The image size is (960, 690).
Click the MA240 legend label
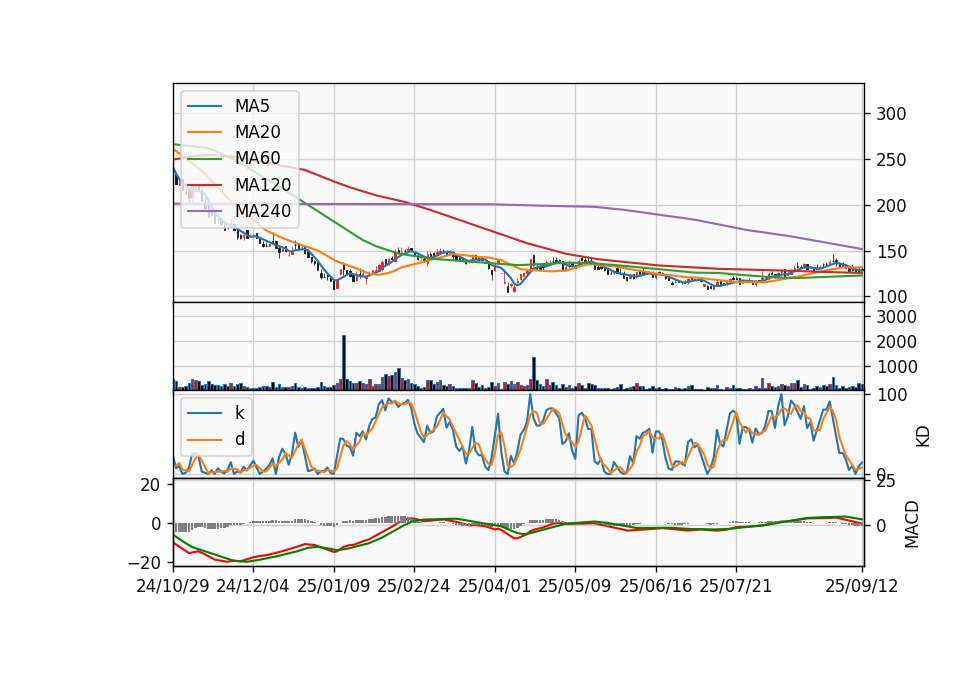coord(263,211)
